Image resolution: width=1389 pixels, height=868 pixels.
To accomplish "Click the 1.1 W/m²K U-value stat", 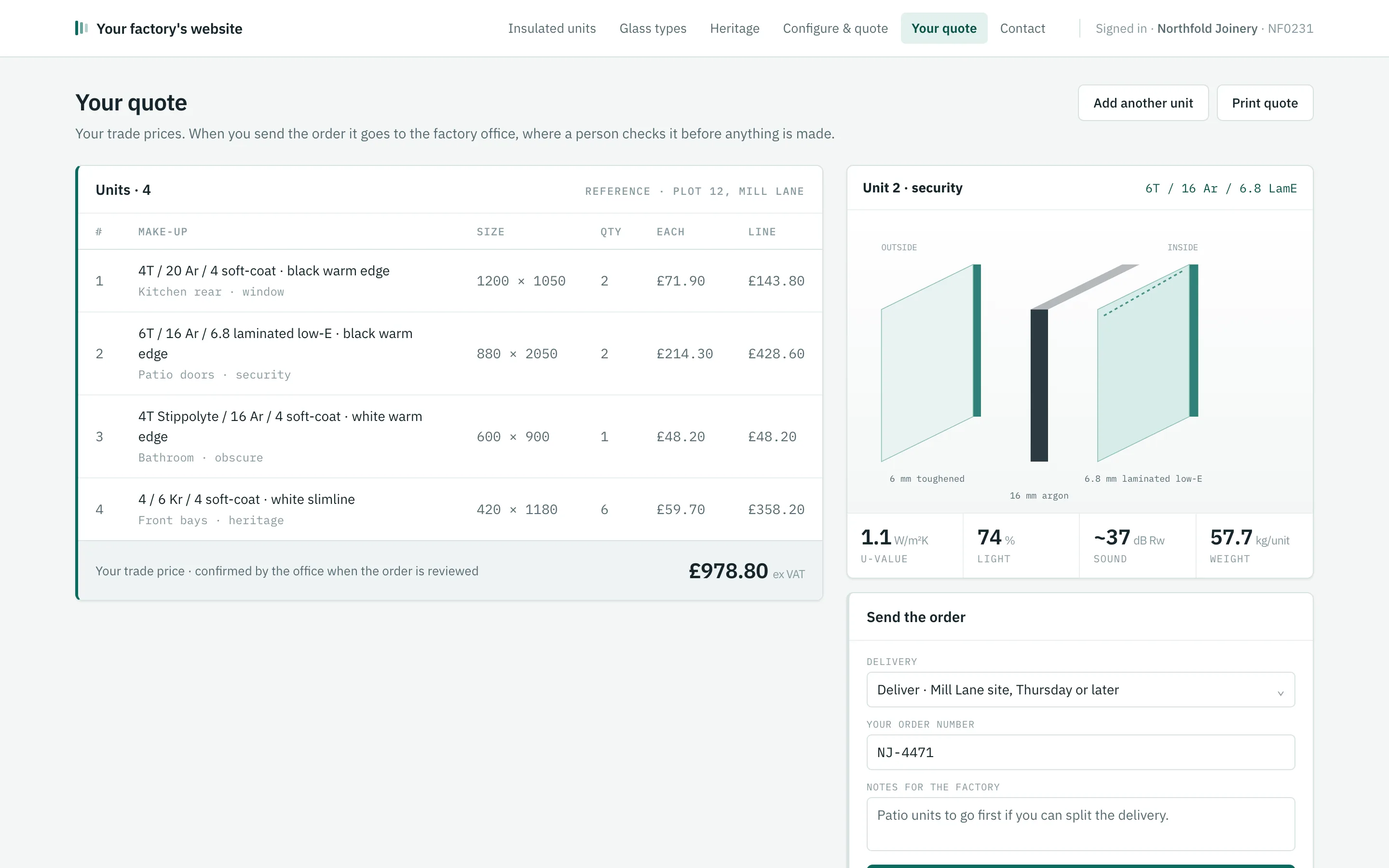I will pos(905,545).
